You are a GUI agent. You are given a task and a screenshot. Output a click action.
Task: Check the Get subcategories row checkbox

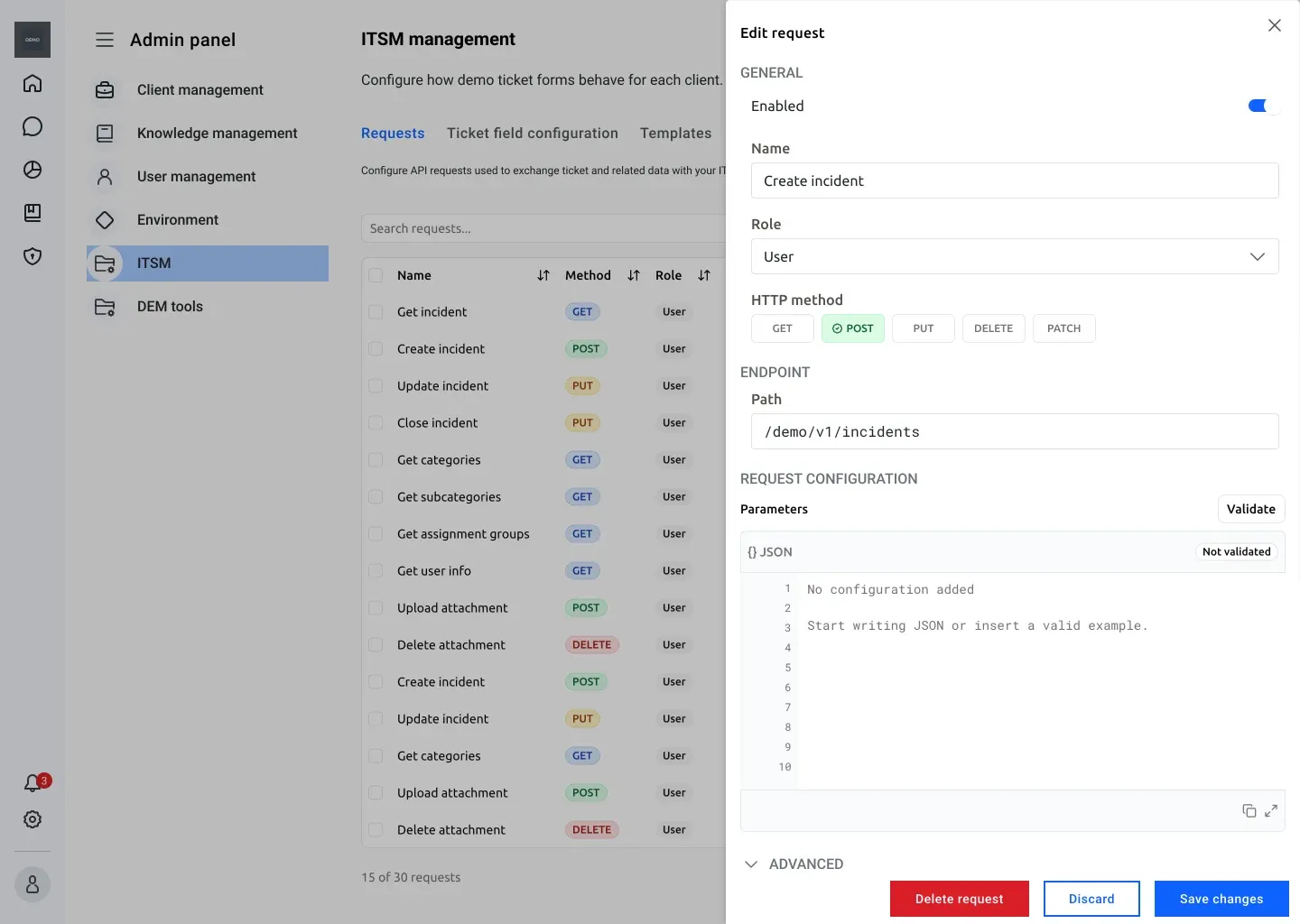[376, 497]
